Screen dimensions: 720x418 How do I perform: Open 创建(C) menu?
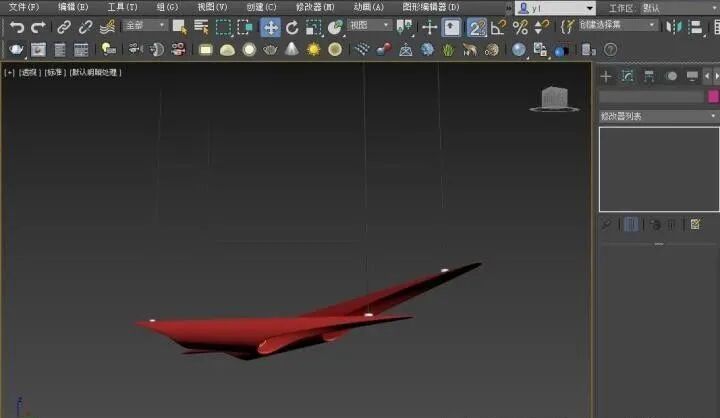point(261,7)
